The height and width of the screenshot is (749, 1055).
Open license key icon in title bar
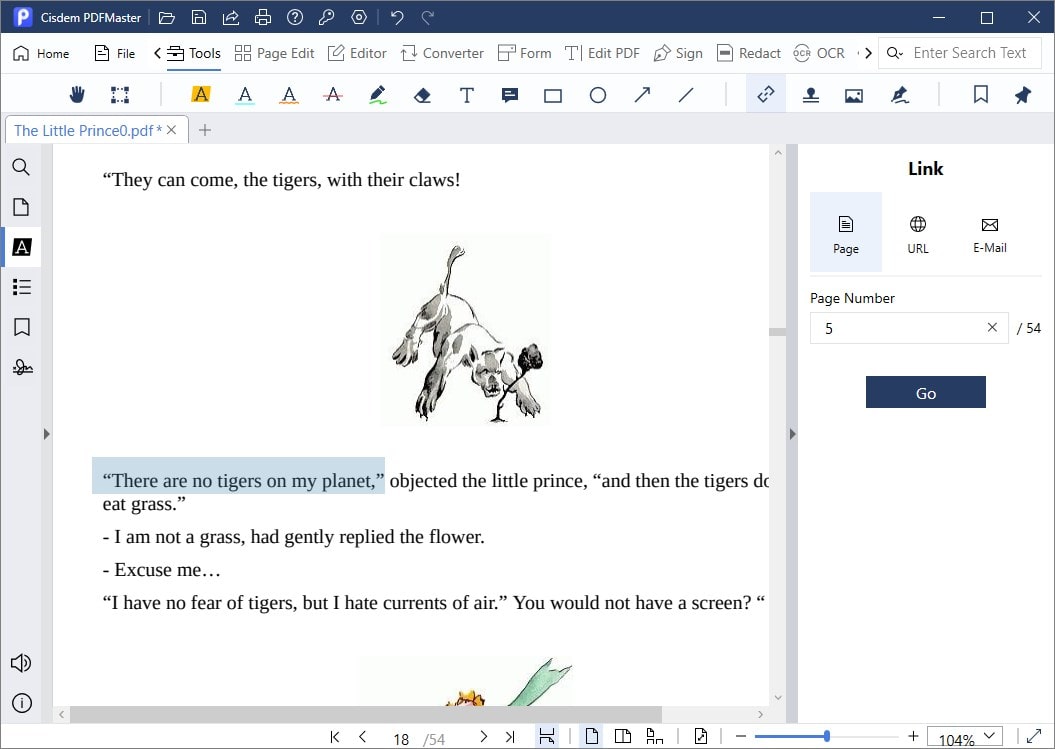click(x=327, y=17)
